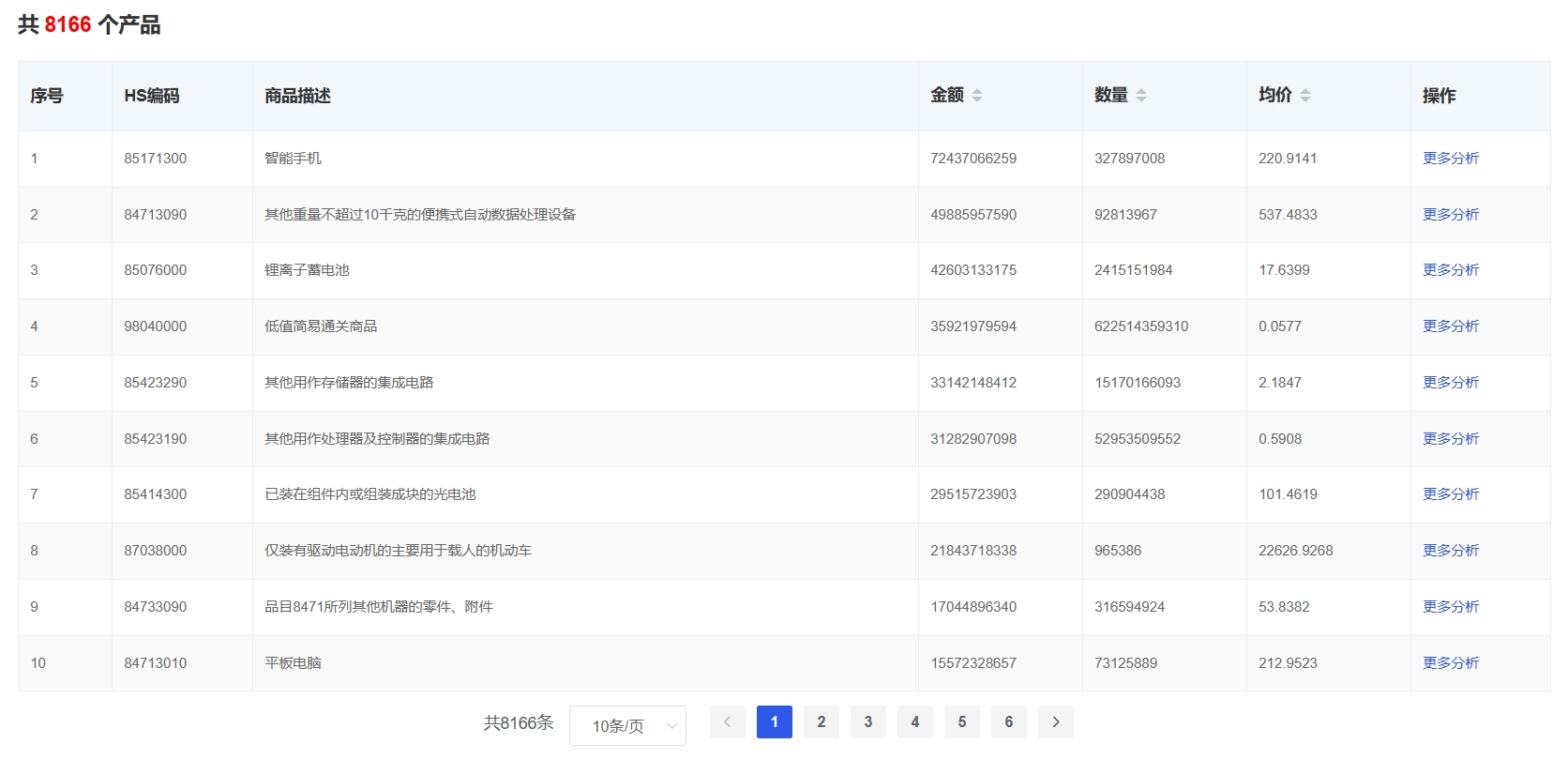Open 更多分析 for HS code 85414300
The width and height of the screenshot is (1568, 759).
(x=1451, y=494)
